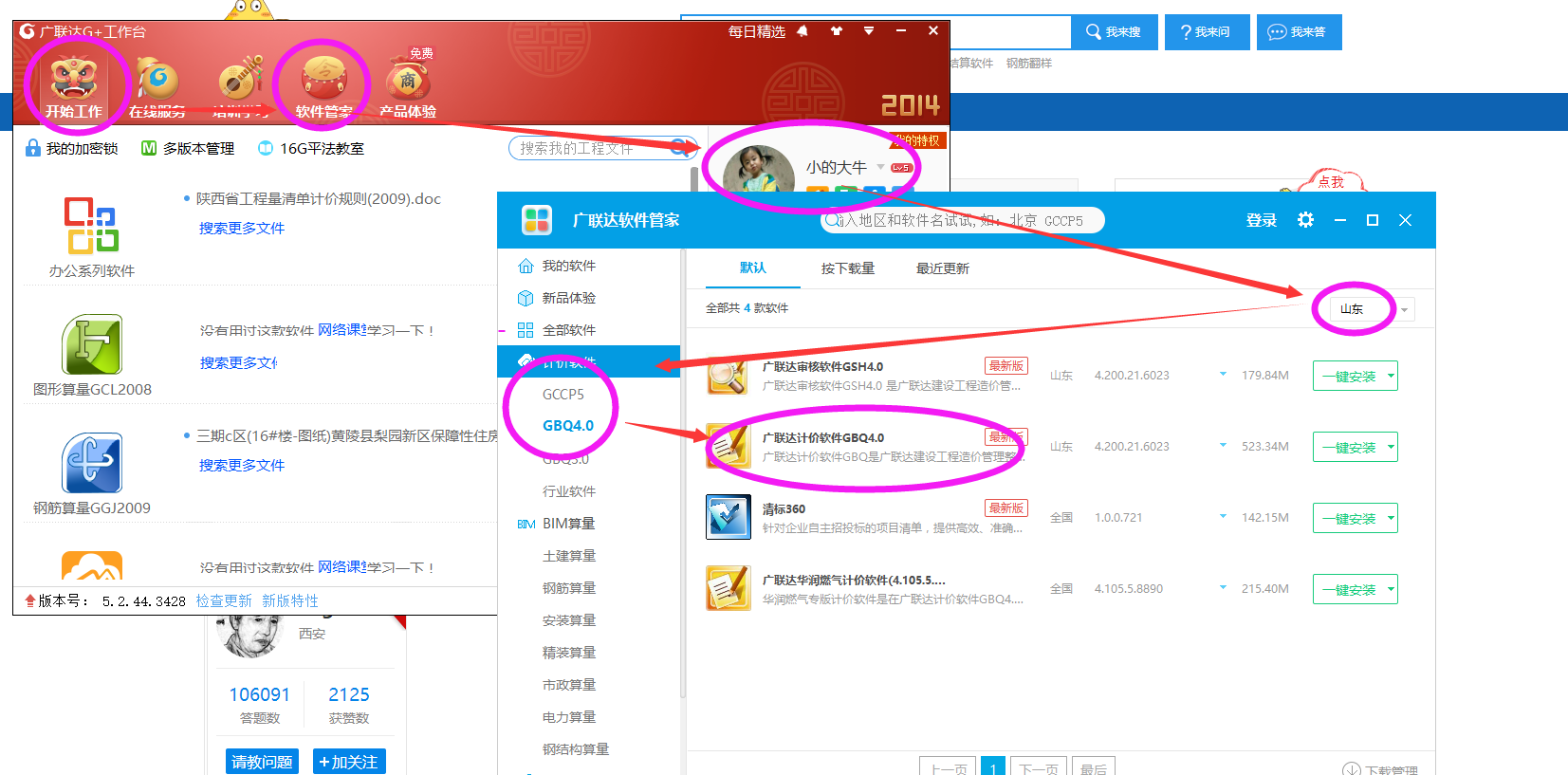This screenshot has width=1568, height=775.
Task: Switch to 按下载量 tab
Action: (848, 268)
